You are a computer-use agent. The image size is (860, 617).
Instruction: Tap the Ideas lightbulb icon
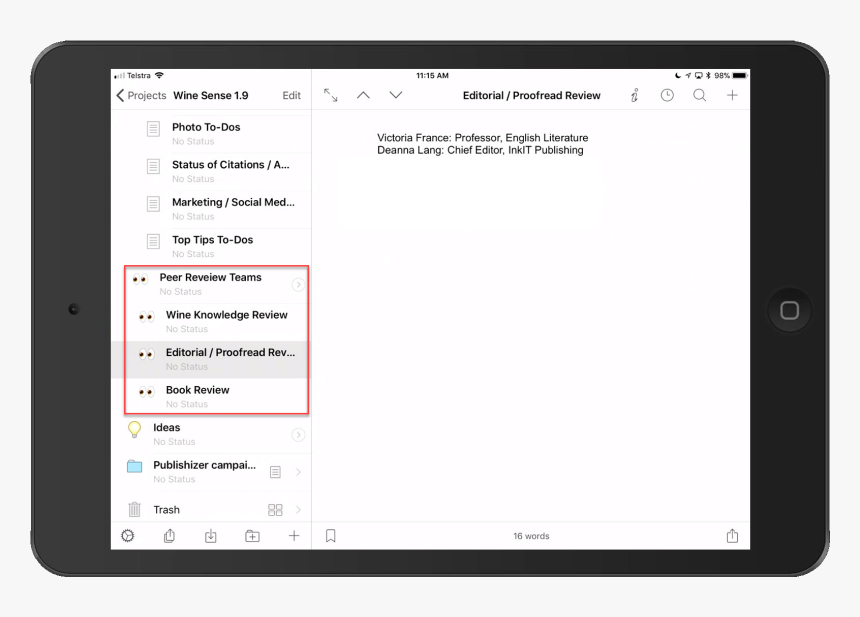(134, 429)
